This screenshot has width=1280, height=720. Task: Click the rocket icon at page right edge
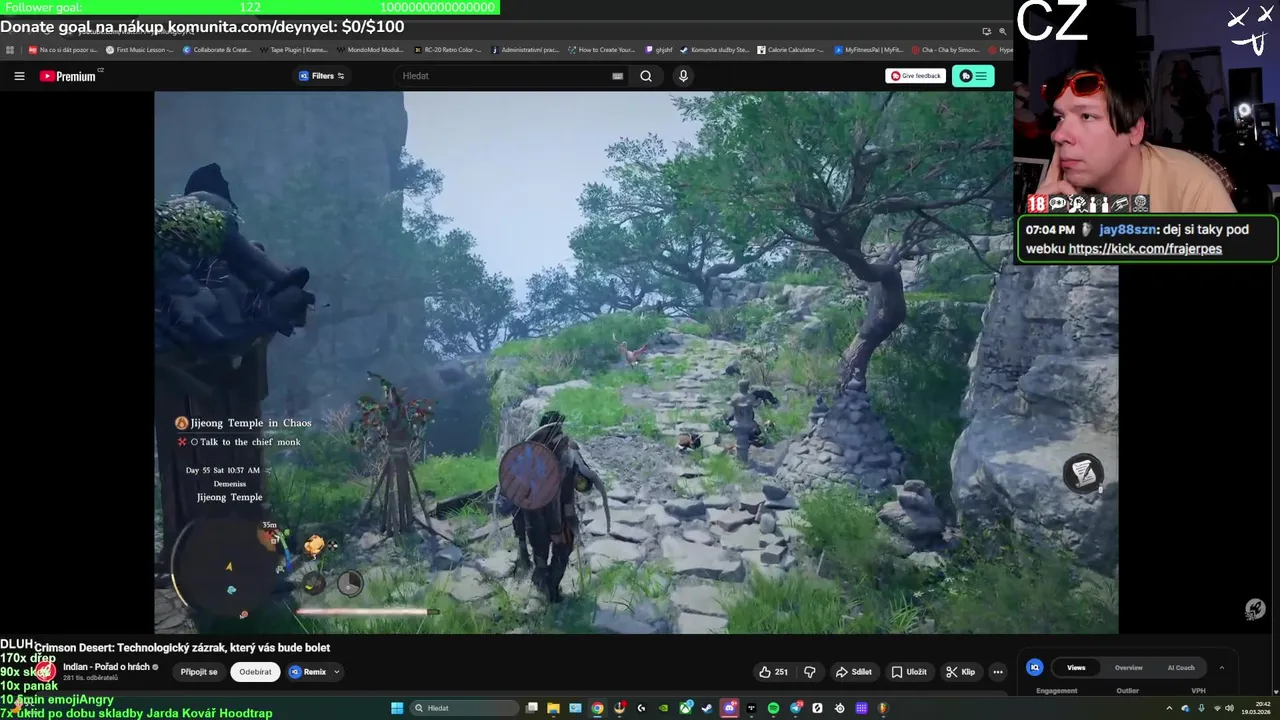[1255, 608]
